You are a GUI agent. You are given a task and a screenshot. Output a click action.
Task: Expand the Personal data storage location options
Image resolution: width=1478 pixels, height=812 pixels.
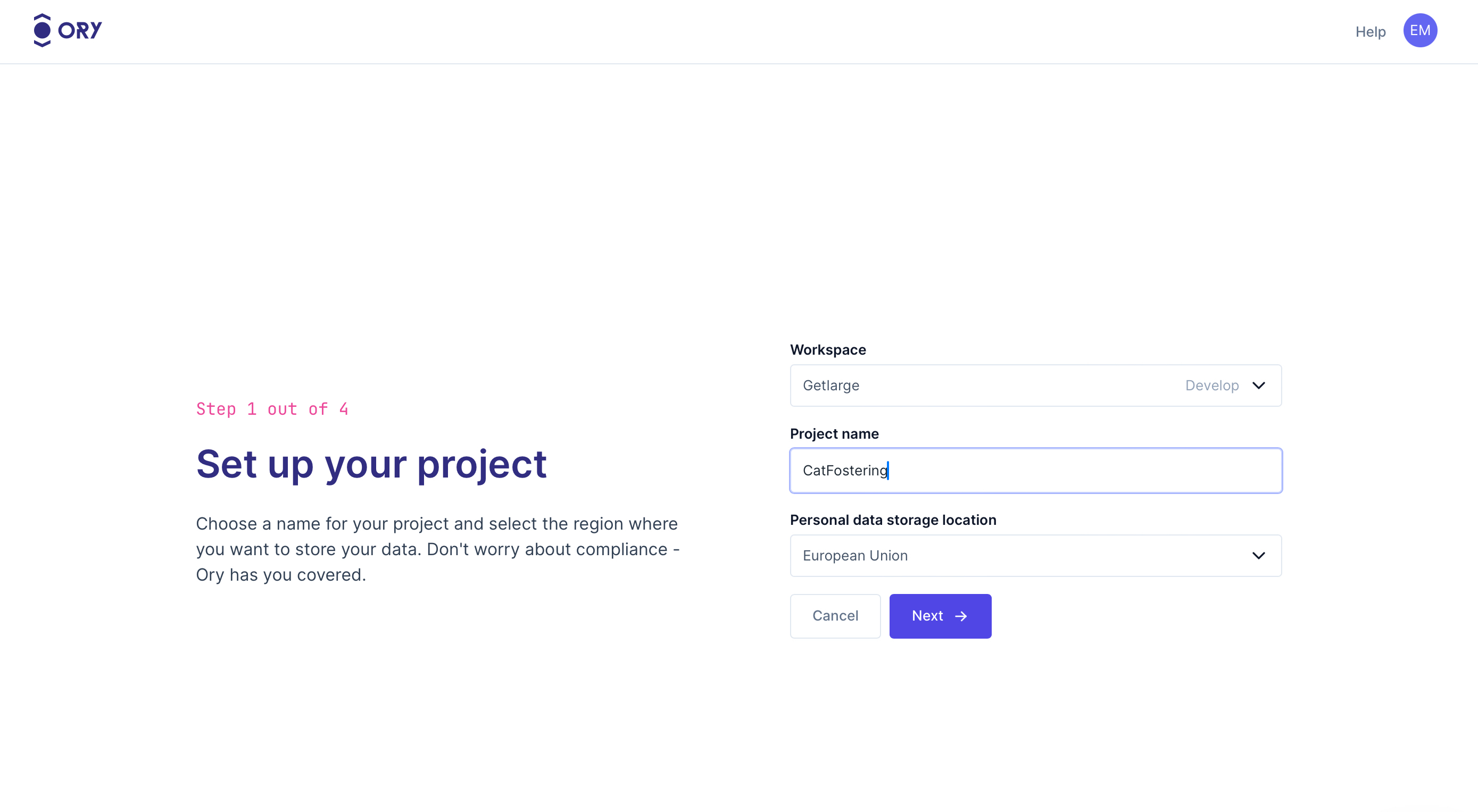pyautogui.click(x=1036, y=555)
